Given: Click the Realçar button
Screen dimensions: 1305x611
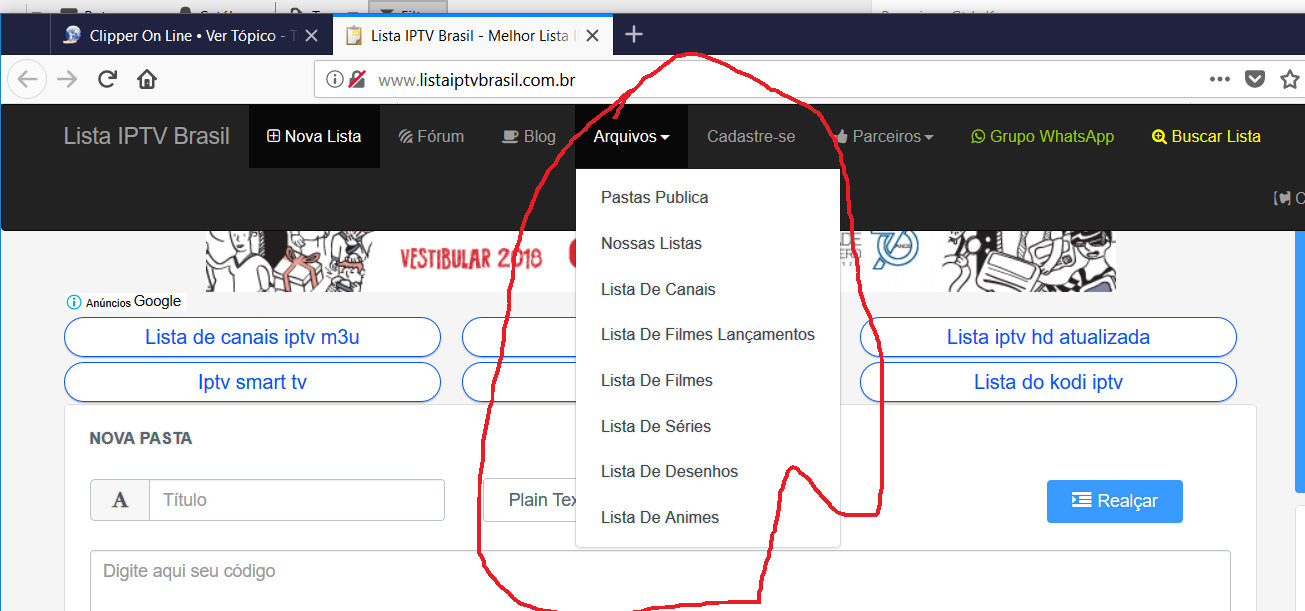Looking at the screenshot, I should pyautogui.click(x=1114, y=501).
